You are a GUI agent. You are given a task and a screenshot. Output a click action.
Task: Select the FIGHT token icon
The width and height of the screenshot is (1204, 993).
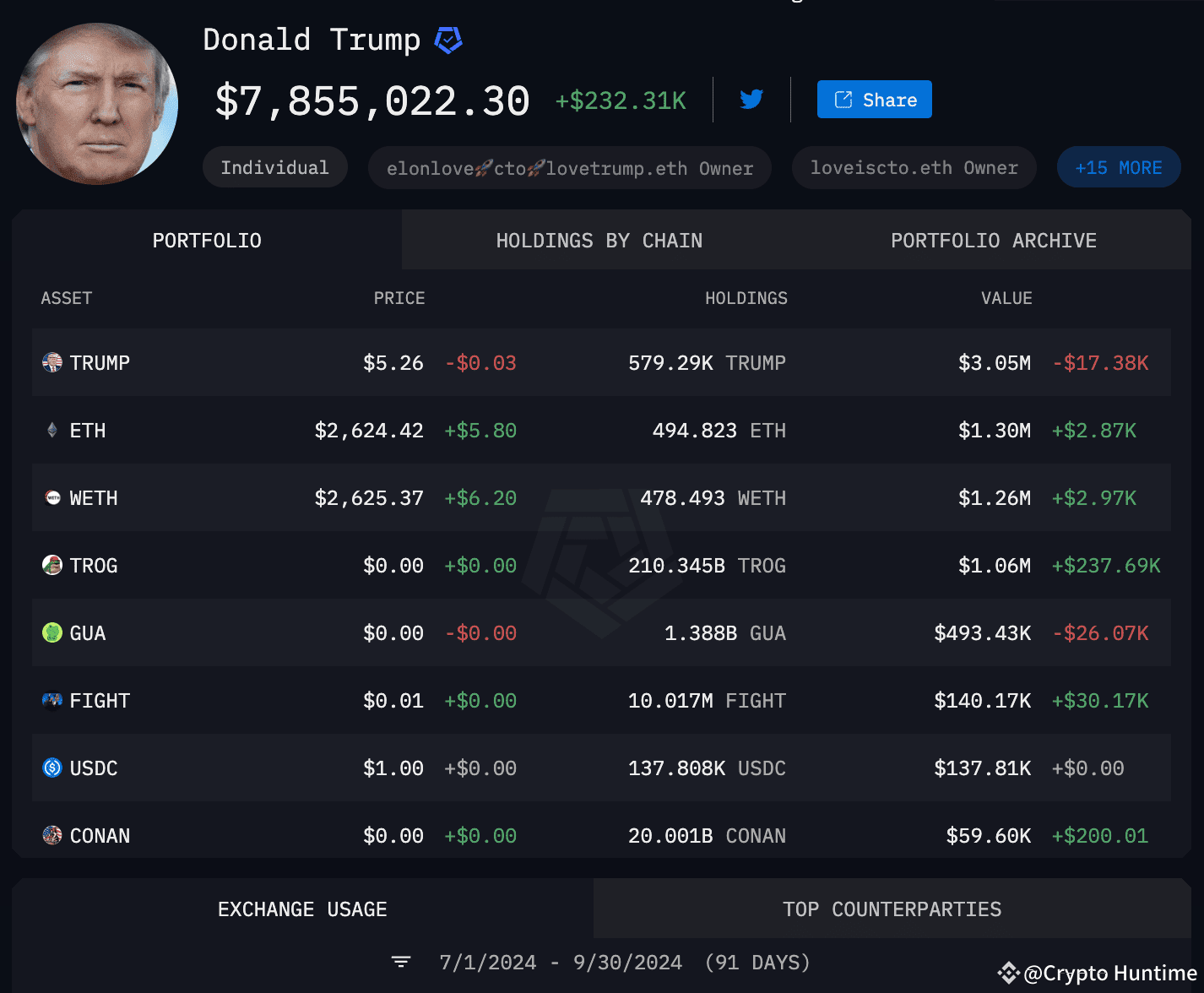coord(52,701)
